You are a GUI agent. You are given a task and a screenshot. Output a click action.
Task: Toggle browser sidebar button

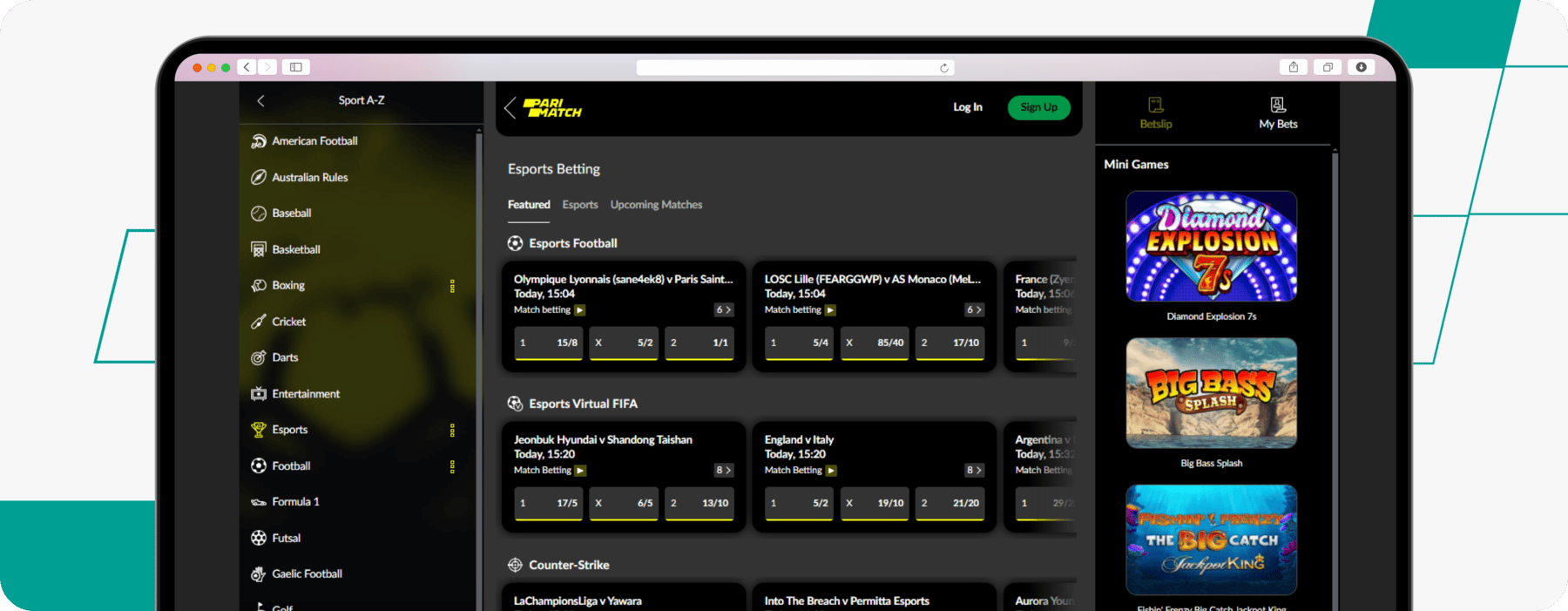(x=296, y=67)
